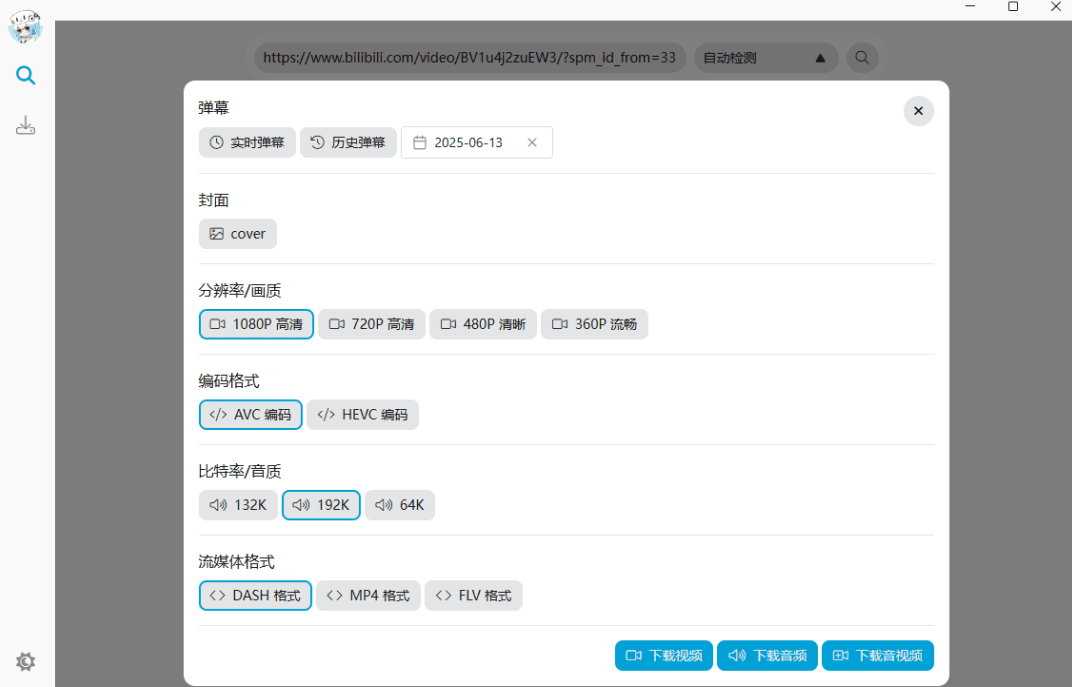Screen dimensions: 1072x687
Task: Open settings gear at bottom left
Action: click(x=26, y=661)
